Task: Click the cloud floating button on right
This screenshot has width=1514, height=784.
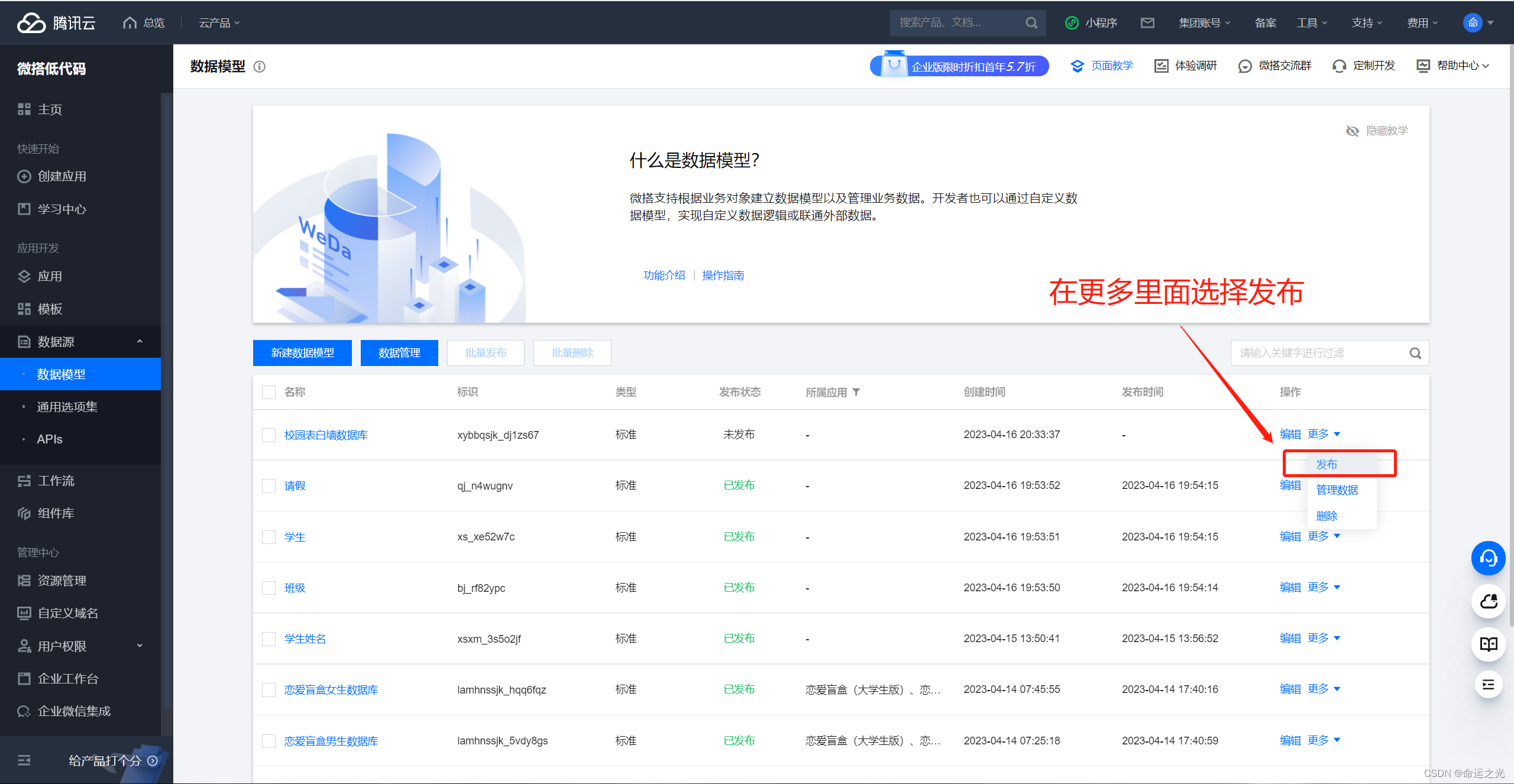Action: (x=1488, y=601)
